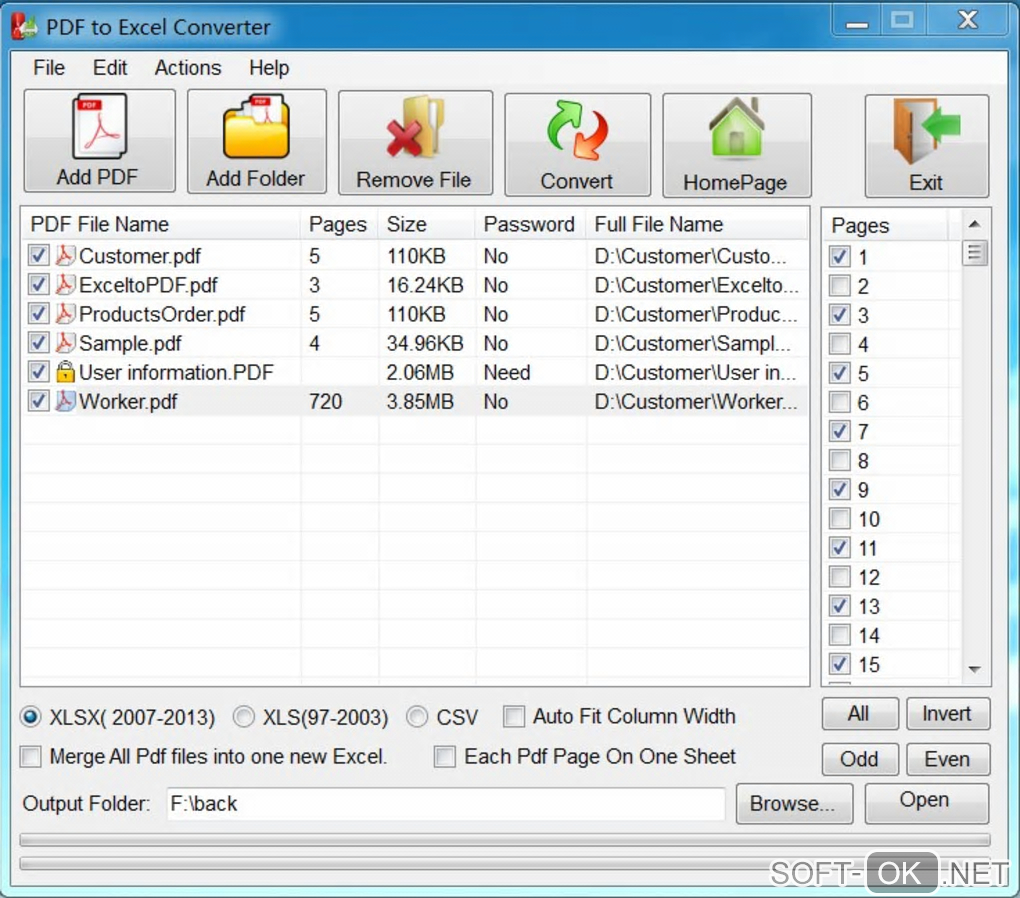Image resolution: width=1020 pixels, height=898 pixels.
Task: Click the PDF icon beside Sample.pdf
Action: point(64,343)
